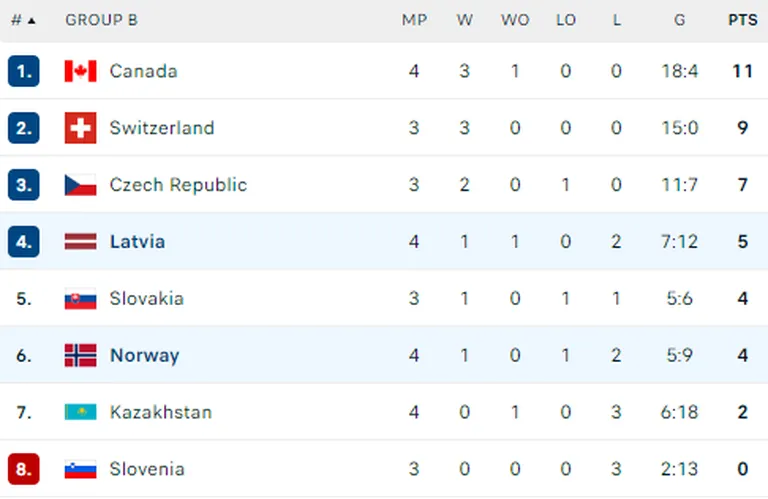Click the GROUP B header label
The image size is (768, 499).
(x=101, y=20)
